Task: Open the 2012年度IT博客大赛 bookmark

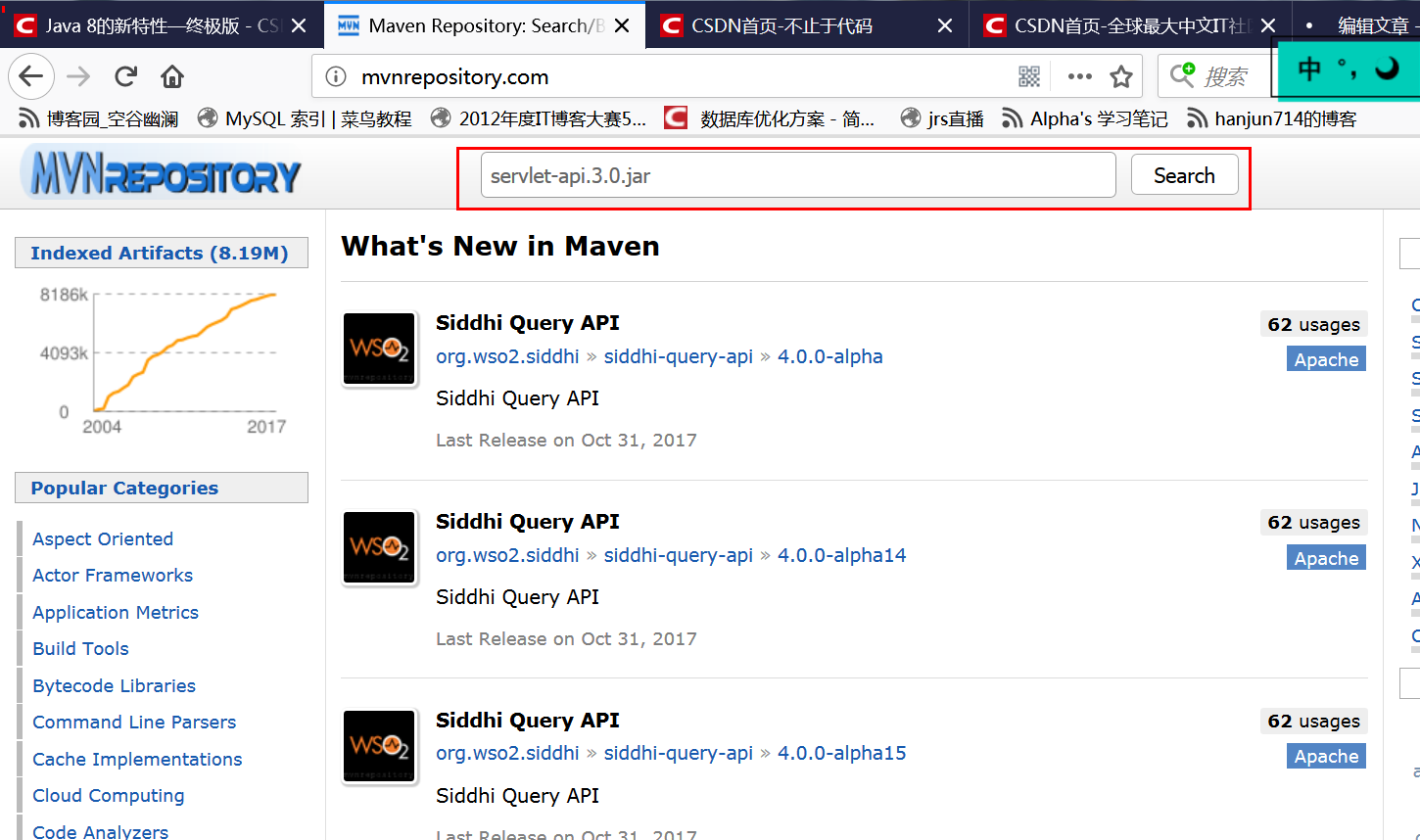Action: click(x=539, y=118)
